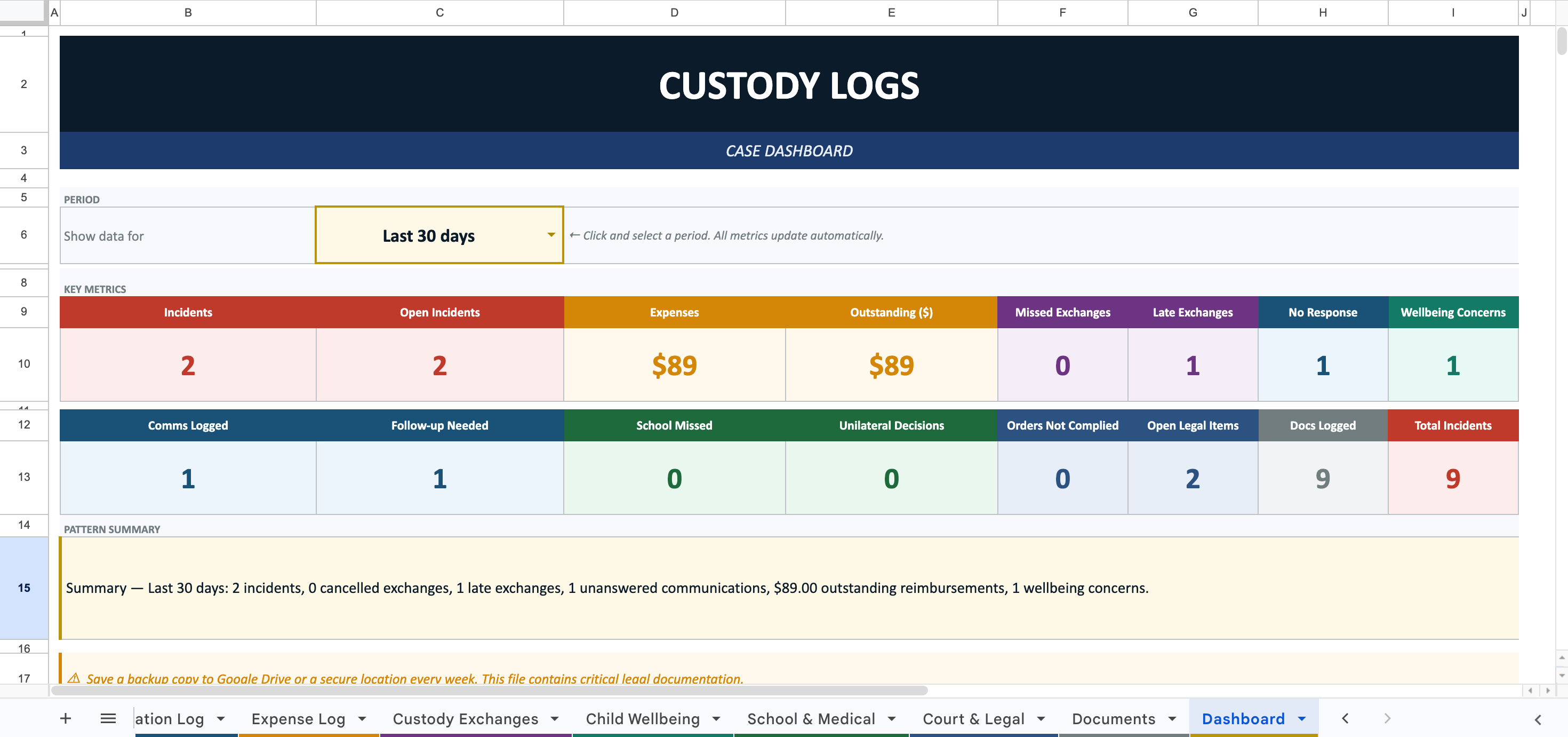Open the School & Medical sheet

click(811, 719)
